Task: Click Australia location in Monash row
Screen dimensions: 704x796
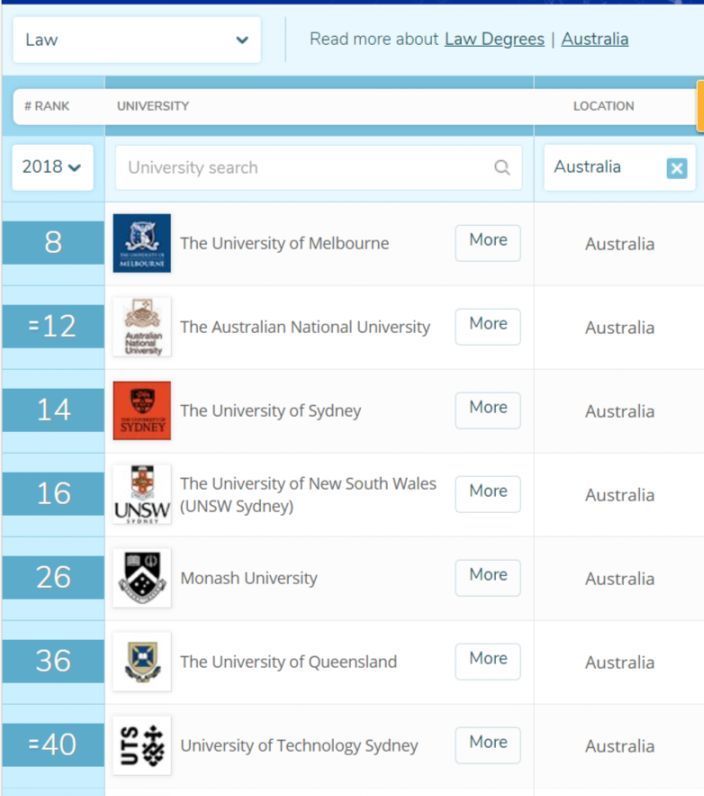Action: click(620, 579)
